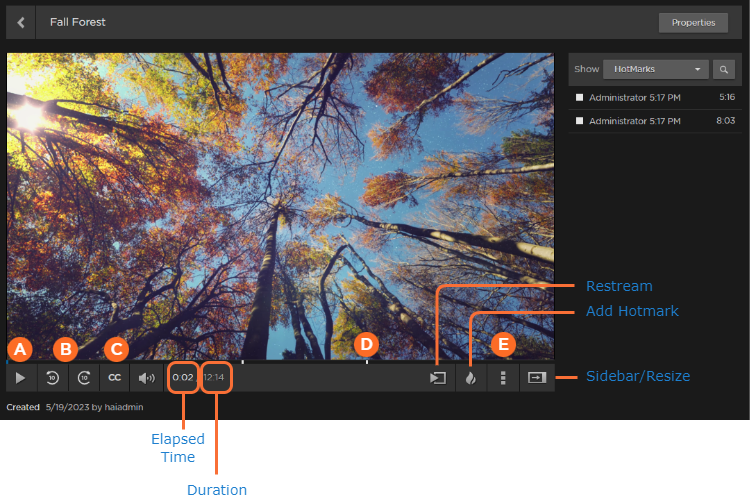This screenshot has height=499, width=750.
Task: Open the three-dot more options menu
Action: [503, 378]
